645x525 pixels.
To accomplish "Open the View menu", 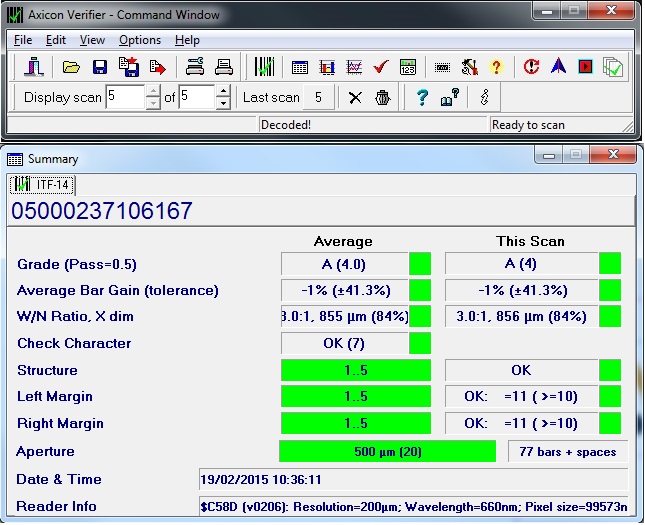I will click(x=92, y=40).
